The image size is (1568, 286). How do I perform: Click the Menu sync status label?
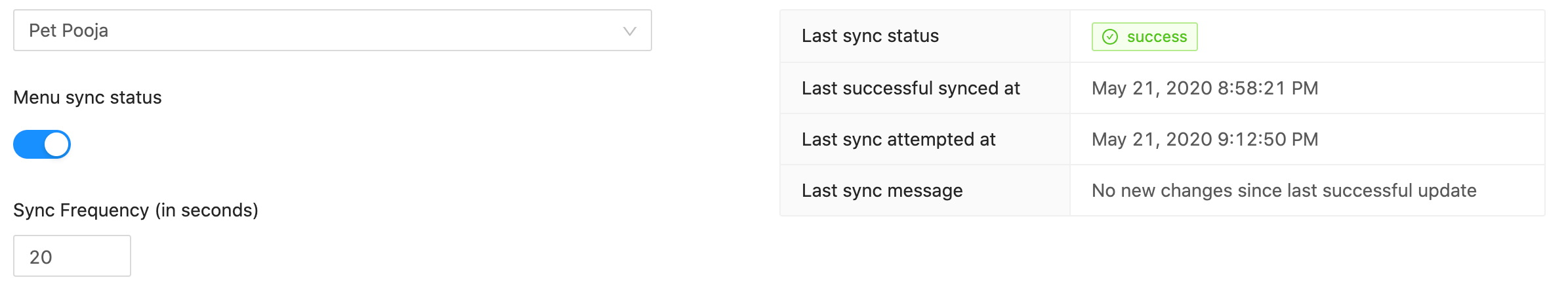(x=87, y=97)
